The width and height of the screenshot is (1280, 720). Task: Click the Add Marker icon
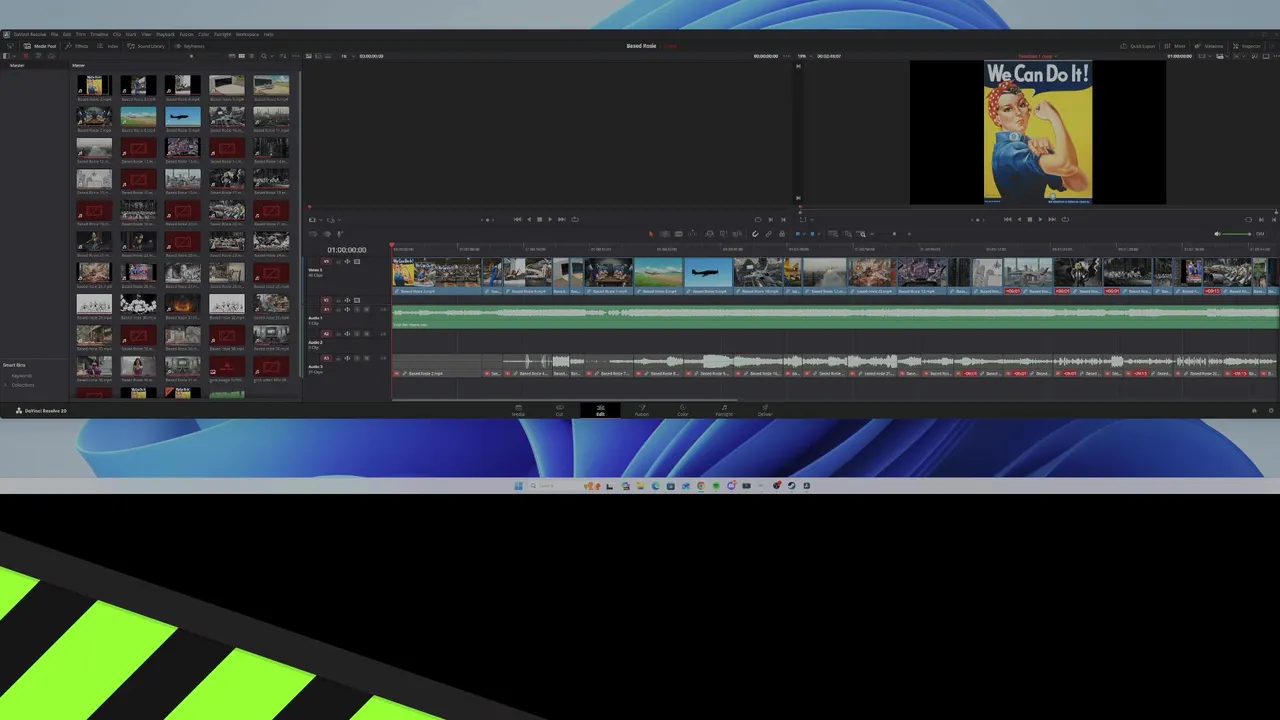point(812,234)
